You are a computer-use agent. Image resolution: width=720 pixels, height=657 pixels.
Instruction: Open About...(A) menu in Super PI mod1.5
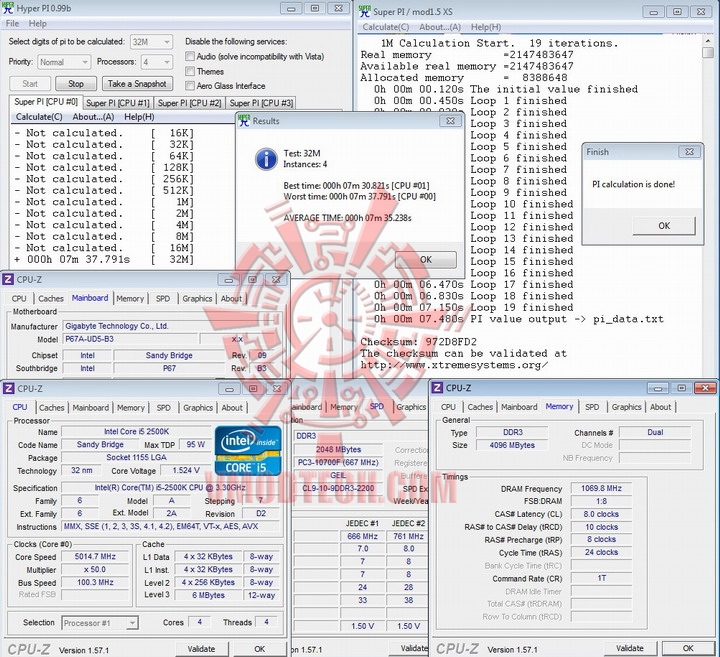click(x=440, y=27)
